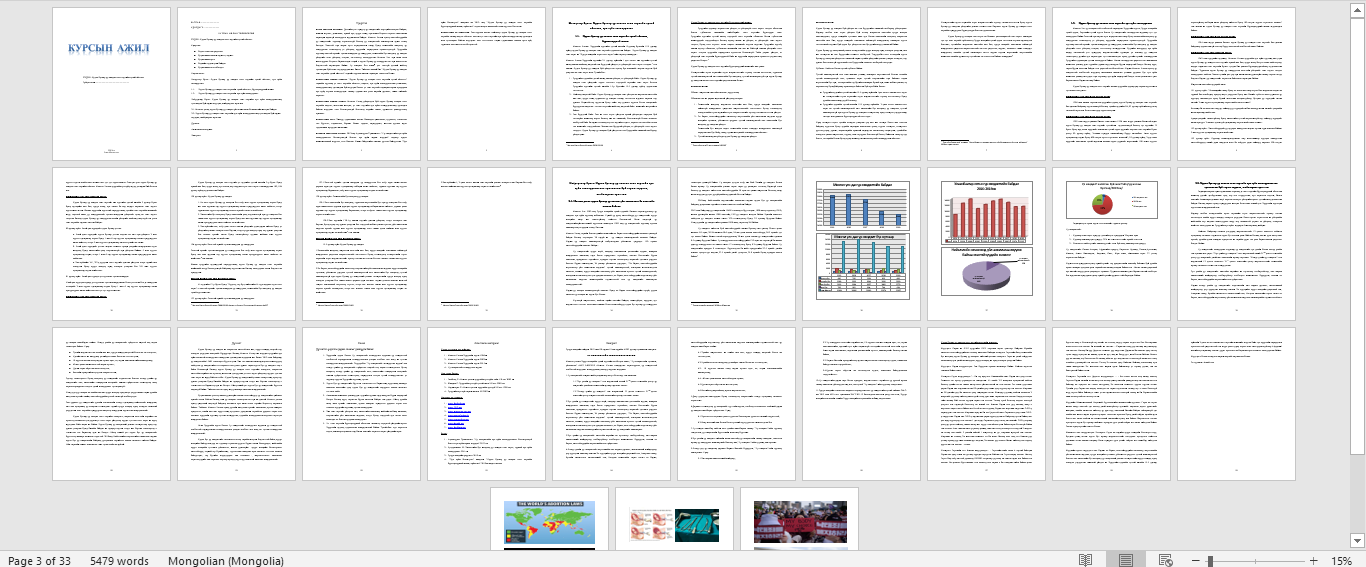This screenshot has width=1366, height=567.
Task: Click the page containing blue hyperlinks list
Action: (486, 403)
